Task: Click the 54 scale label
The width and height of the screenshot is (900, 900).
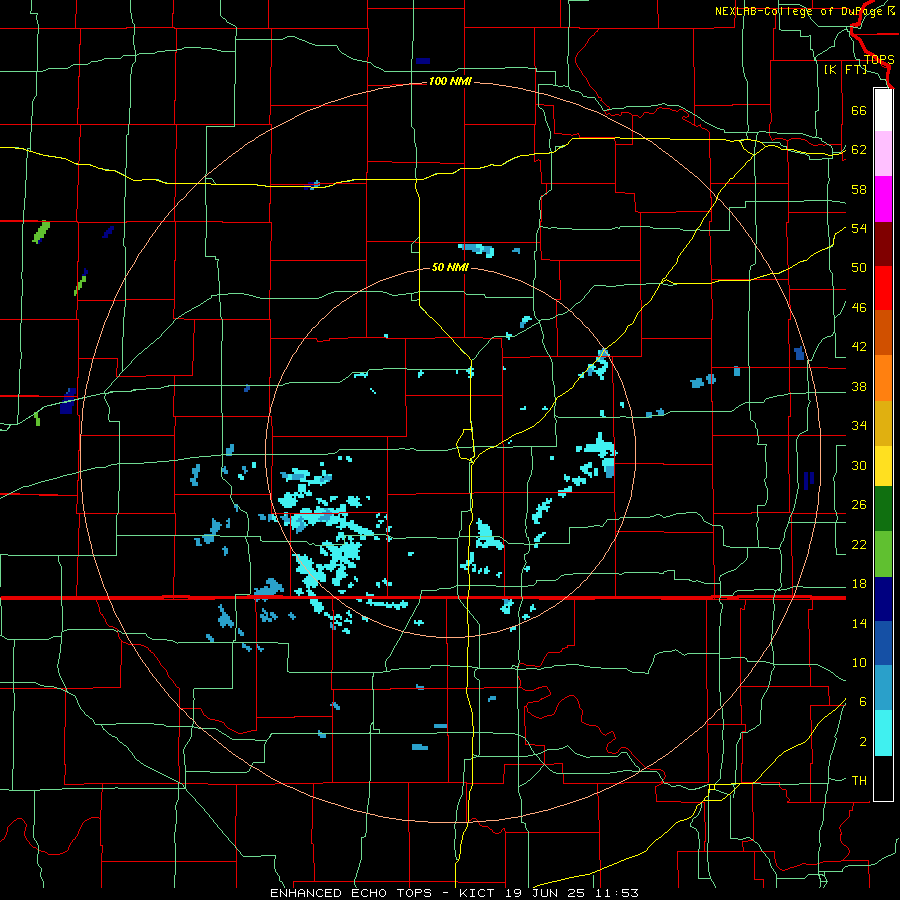Action: point(859,228)
